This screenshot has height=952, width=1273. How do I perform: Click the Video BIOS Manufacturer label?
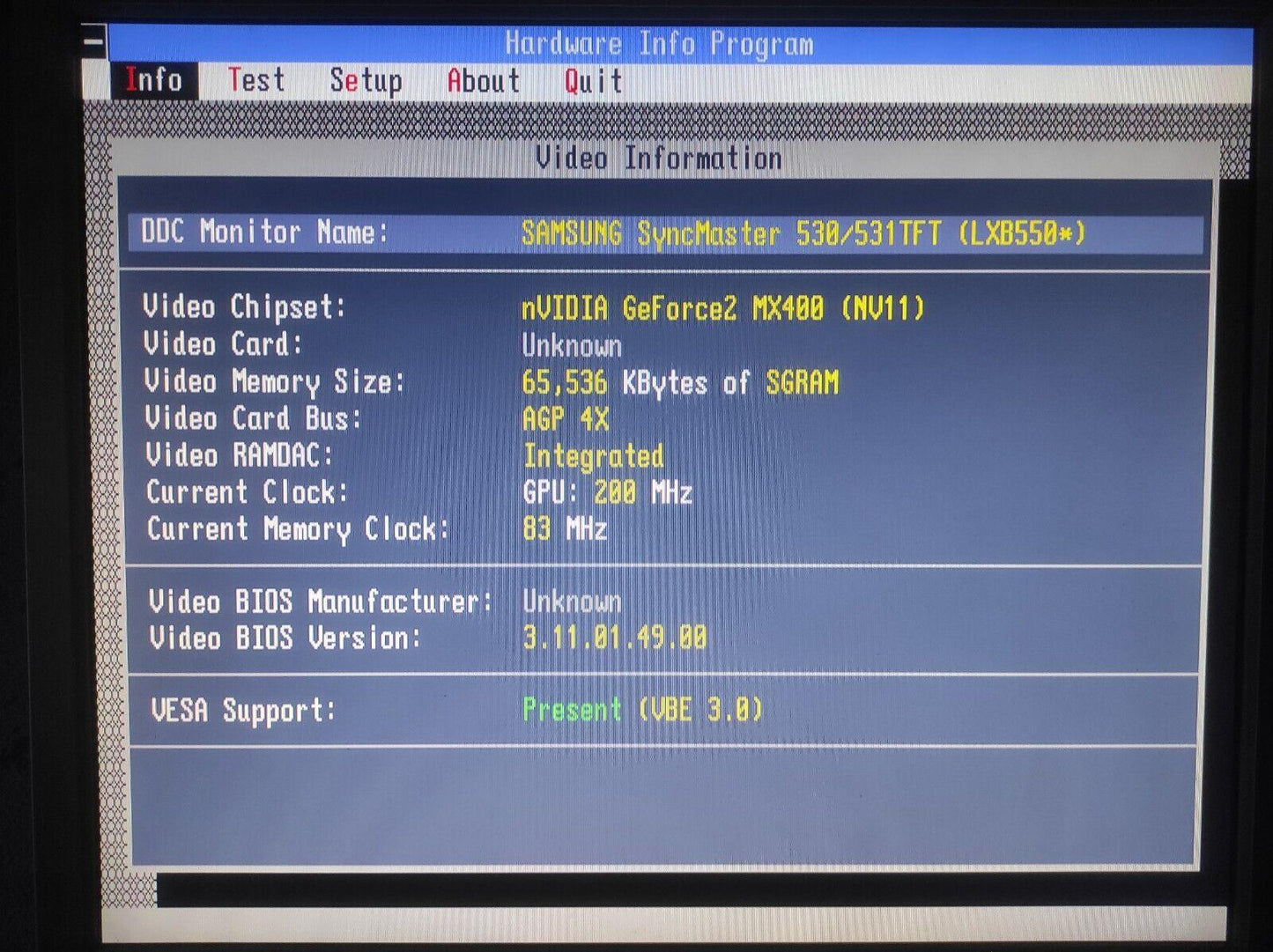tap(320, 602)
